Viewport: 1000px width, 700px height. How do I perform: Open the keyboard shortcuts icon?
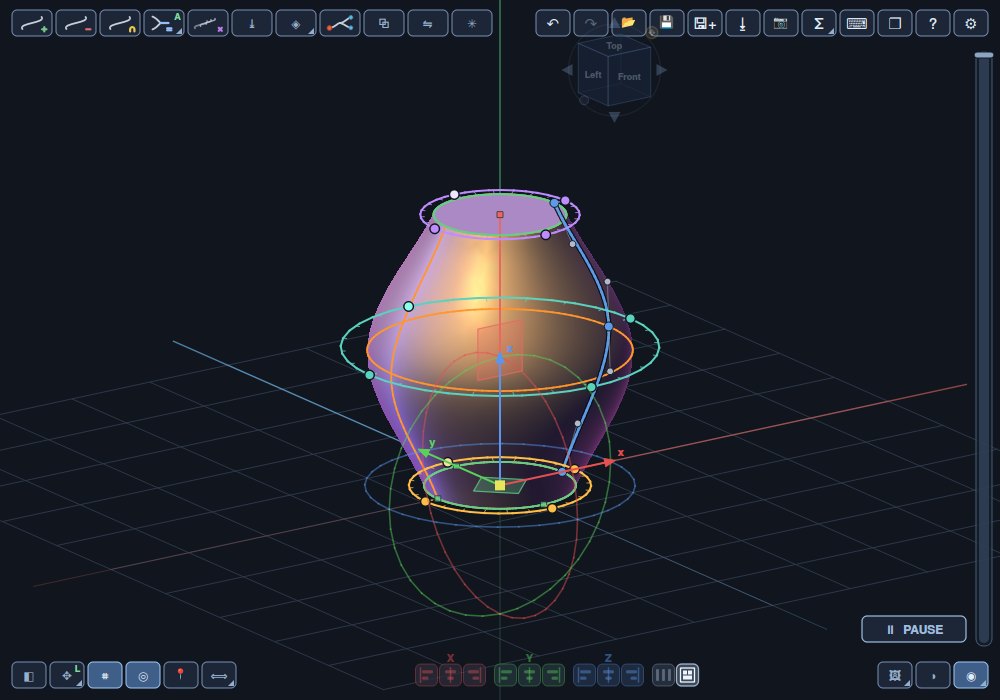pyautogui.click(x=857, y=24)
